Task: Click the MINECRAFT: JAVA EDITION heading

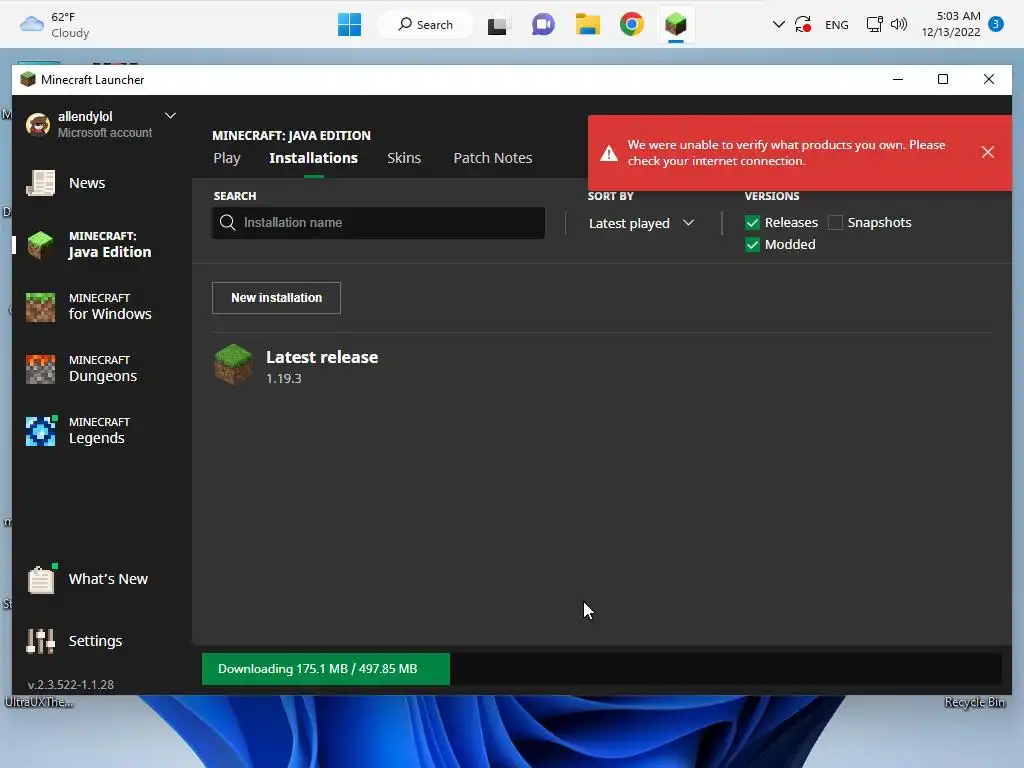Action: [x=291, y=136]
